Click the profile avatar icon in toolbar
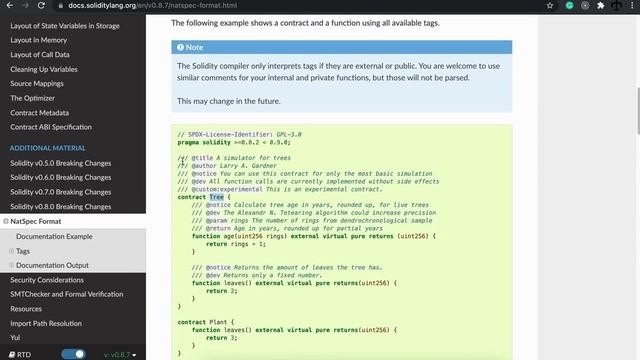 click(x=616, y=5)
